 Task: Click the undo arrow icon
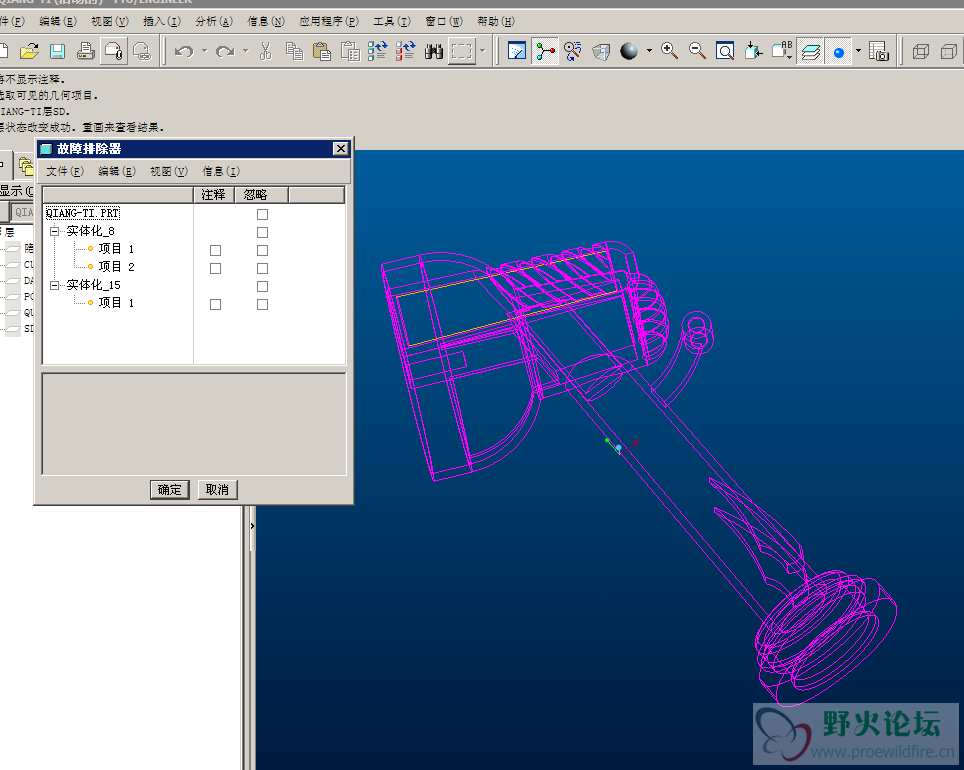[x=184, y=51]
